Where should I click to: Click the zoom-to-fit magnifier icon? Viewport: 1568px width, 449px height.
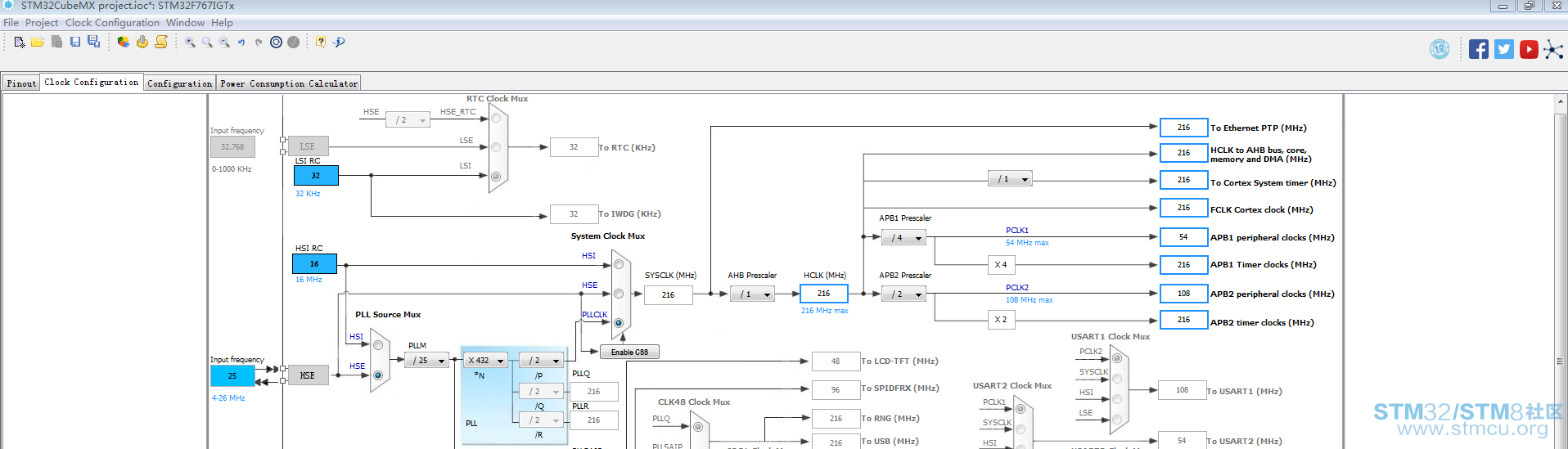[190, 43]
